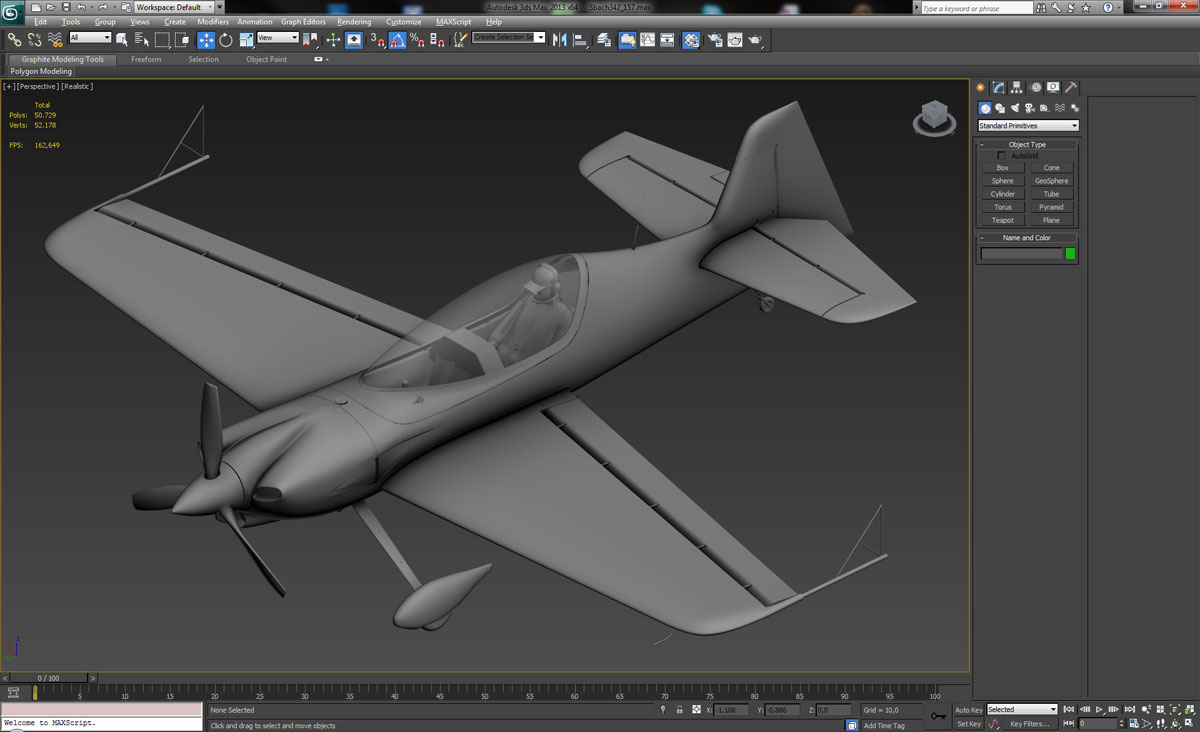This screenshot has height=732, width=1200.
Task: Switch to the Freeform ribbon tab
Action: pyautogui.click(x=146, y=59)
